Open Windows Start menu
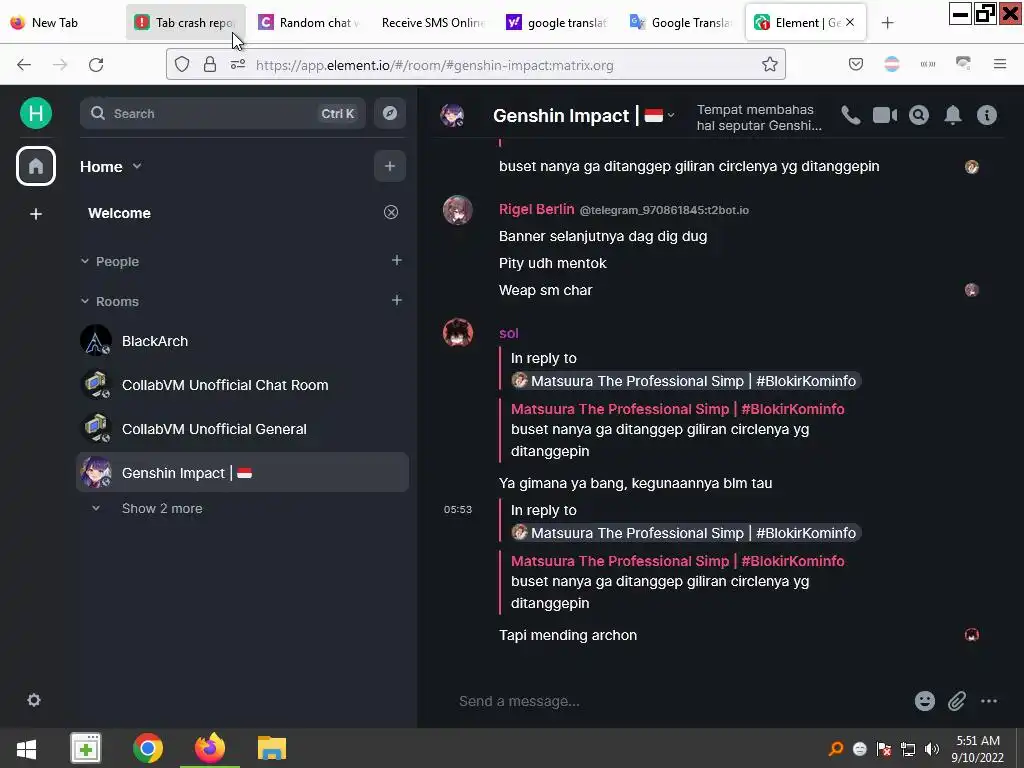Screen dimensions: 1024x768 point(26,748)
